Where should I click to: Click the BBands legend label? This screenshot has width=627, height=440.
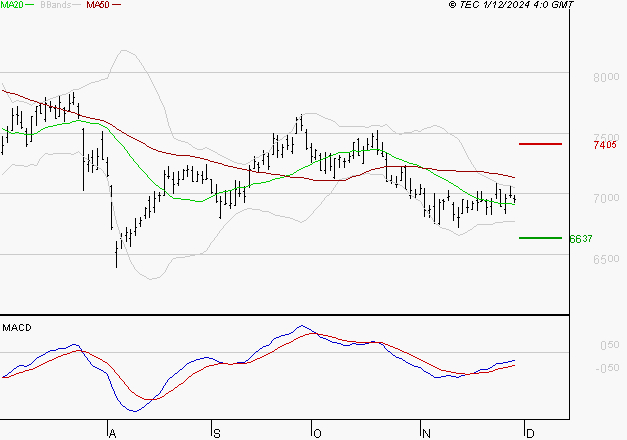[55, 5]
